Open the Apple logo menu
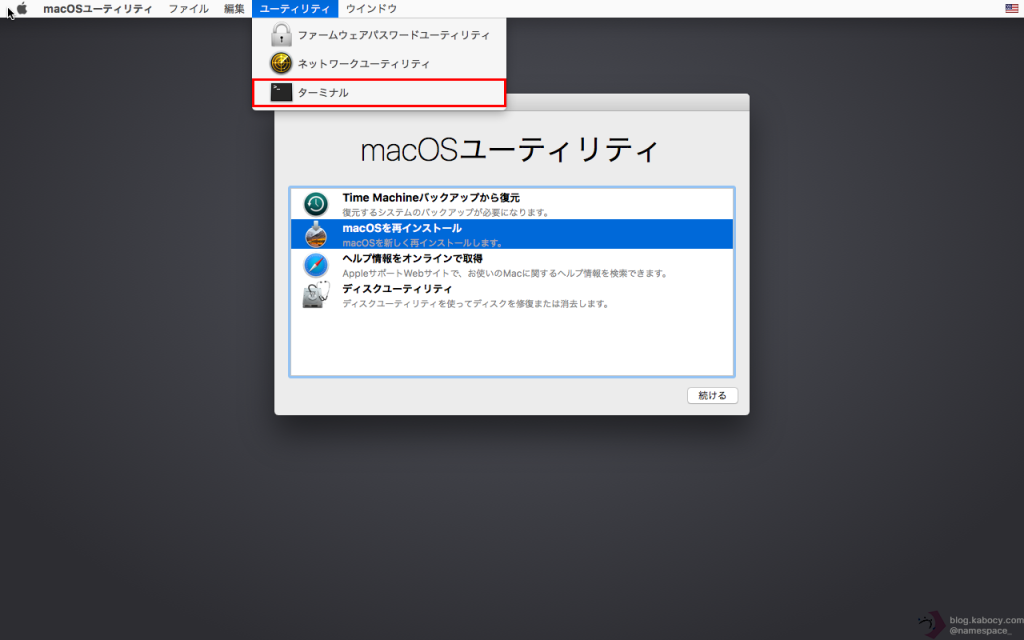The image size is (1024, 640). [x=22, y=9]
